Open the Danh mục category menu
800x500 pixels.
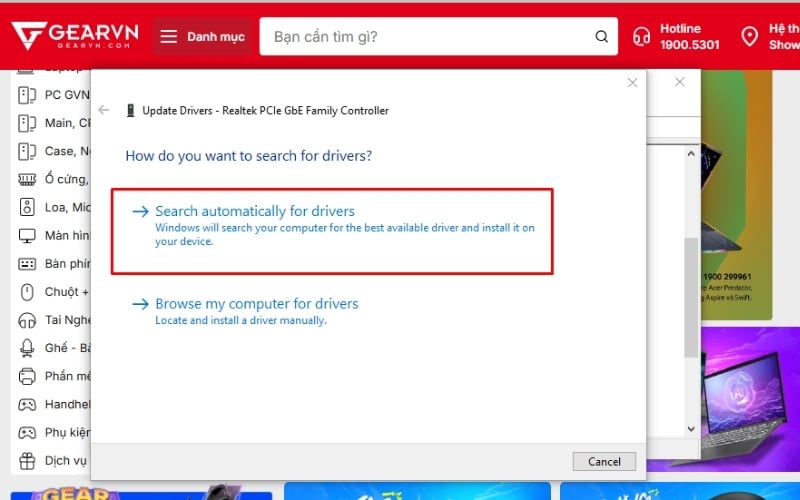click(203, 37)
